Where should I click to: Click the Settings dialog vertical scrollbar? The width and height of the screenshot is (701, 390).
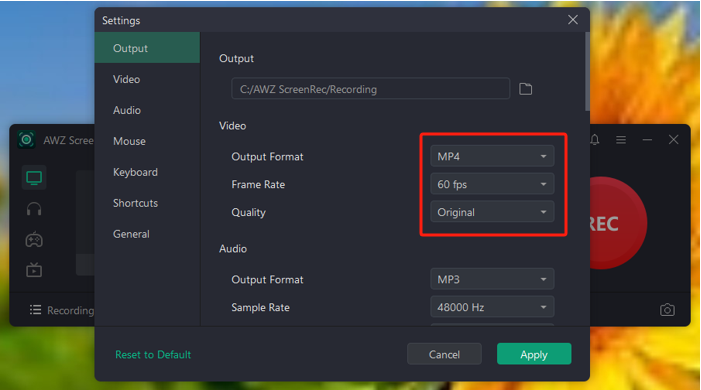click(587, 72)
